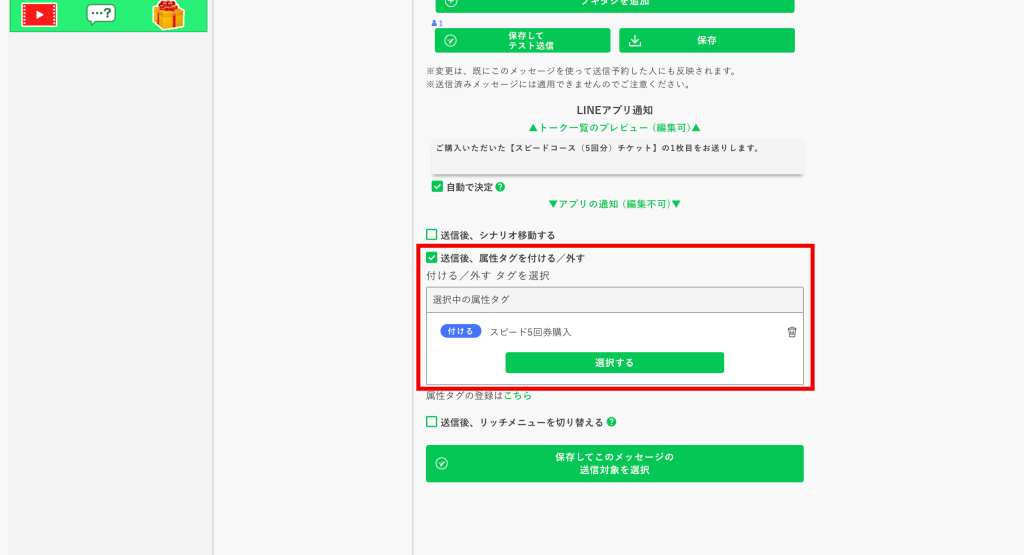Click ▼アプリの通知（編集不可）▼ heading
Image resolution: width=1024 pixels, height=555 pixels.
[615, 204]
